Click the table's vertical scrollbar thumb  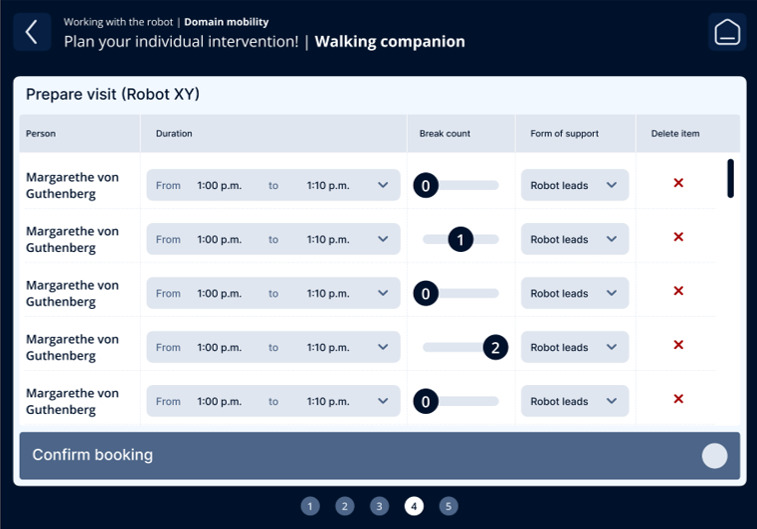coord(730,179)
